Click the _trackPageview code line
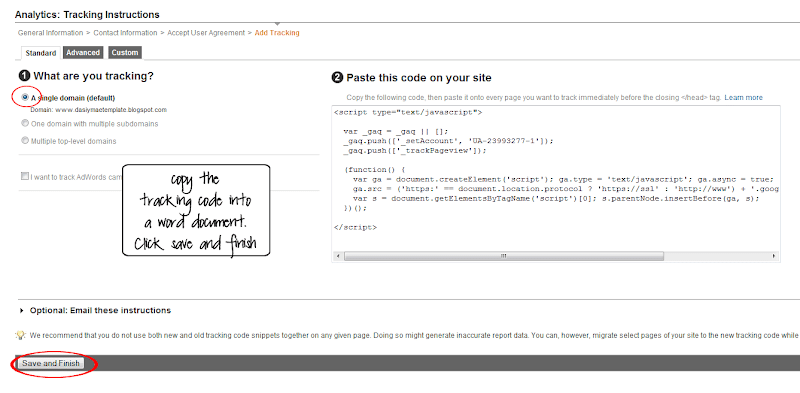The image size is (800, 393). [415, 151]
